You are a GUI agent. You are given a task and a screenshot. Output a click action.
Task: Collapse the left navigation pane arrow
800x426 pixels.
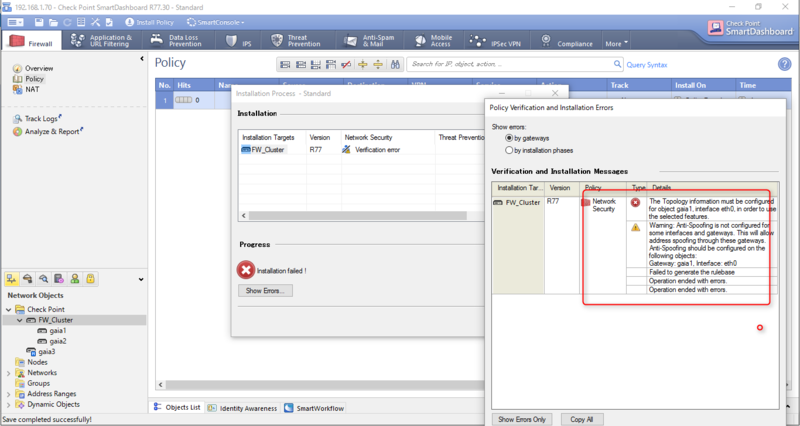[x=142, y=59]
